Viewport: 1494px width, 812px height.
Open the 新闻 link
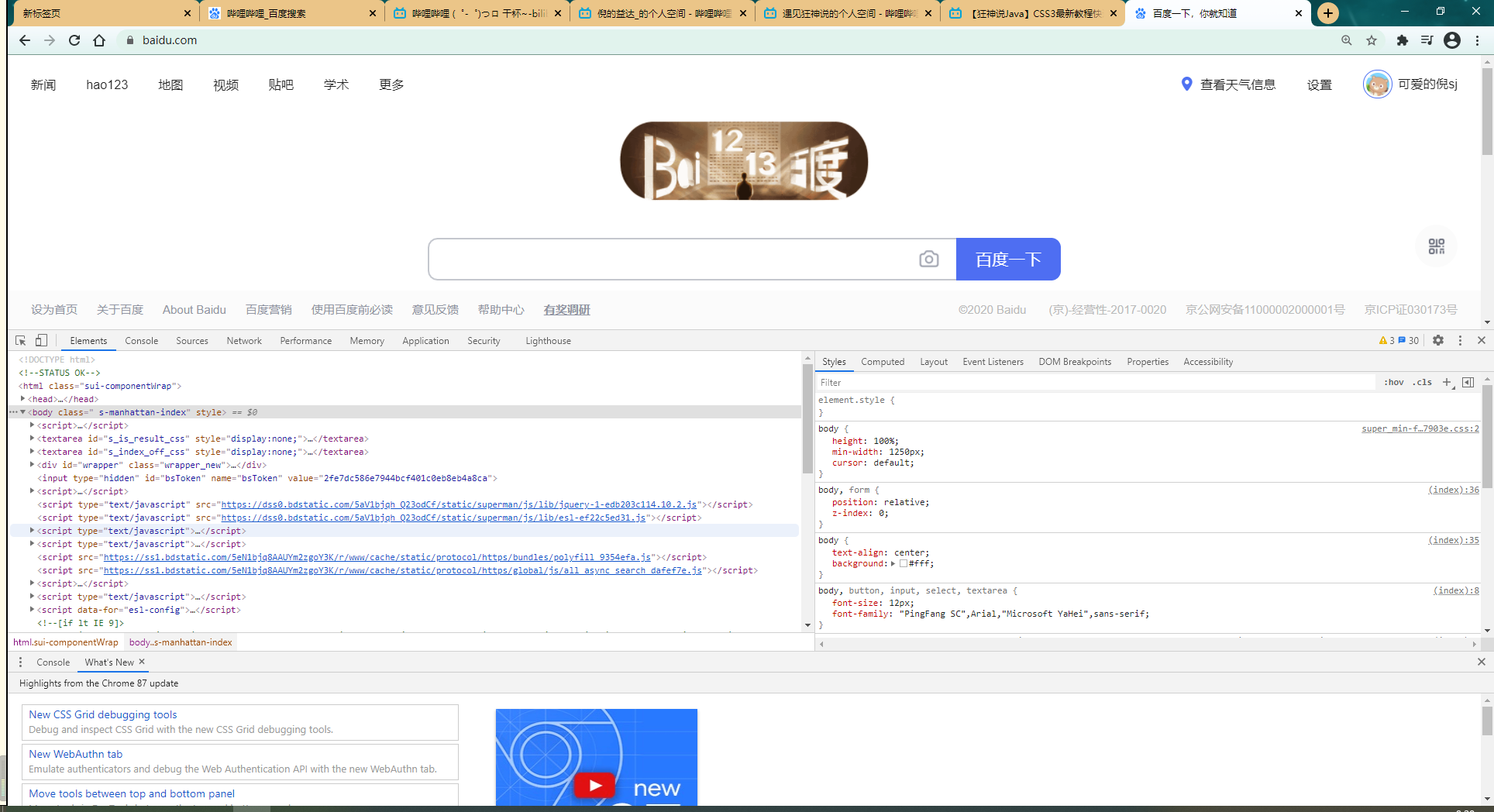[x=43, y=84]
